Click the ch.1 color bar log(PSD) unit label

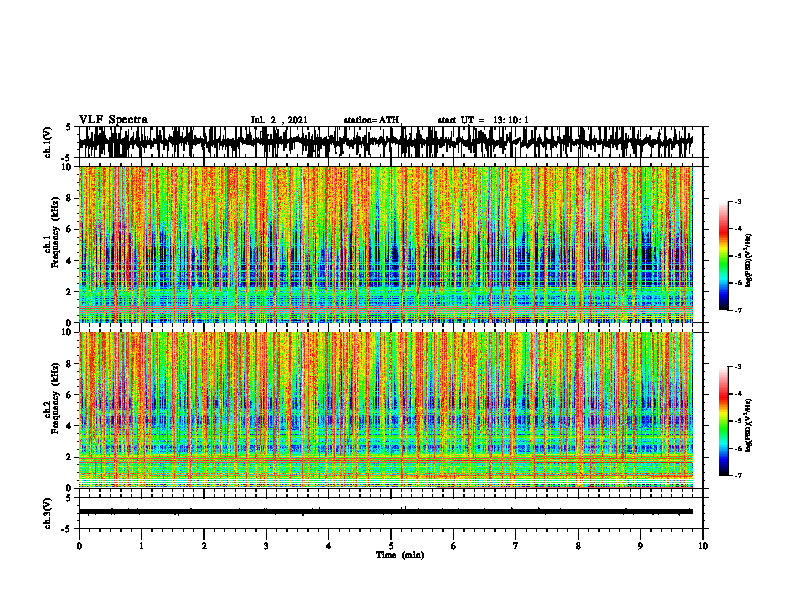click(x=749, y=261)
